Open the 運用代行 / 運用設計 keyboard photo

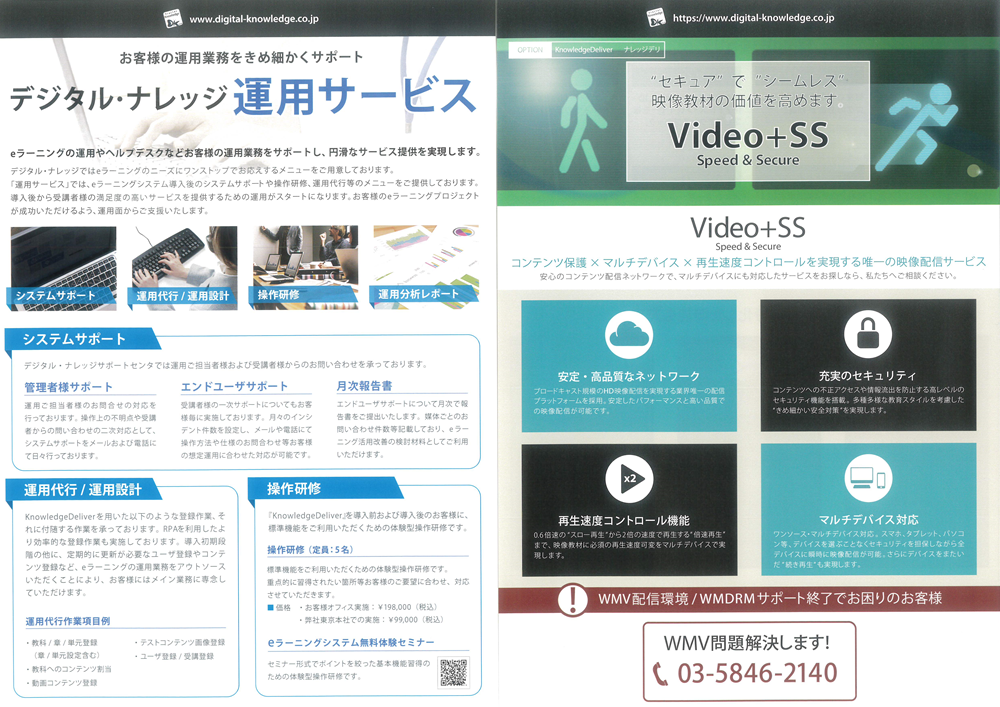(184, 268)
